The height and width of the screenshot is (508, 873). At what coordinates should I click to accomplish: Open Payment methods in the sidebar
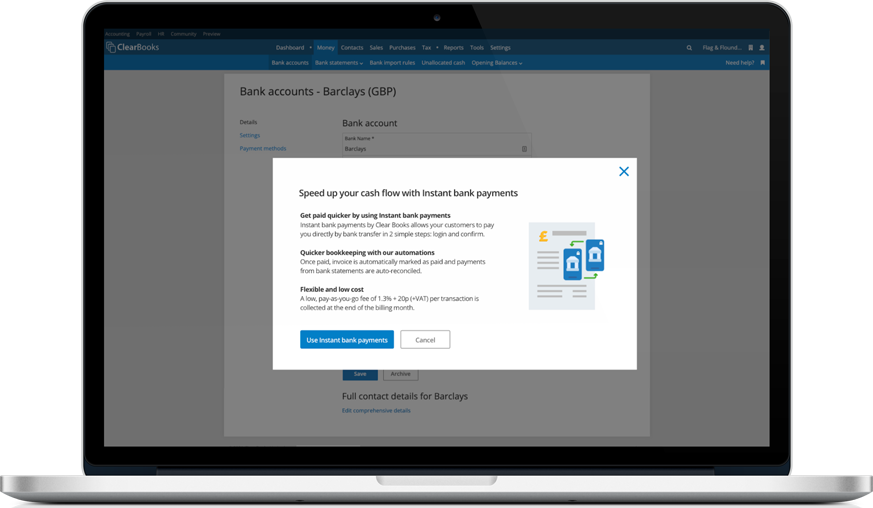coord(263,149)
